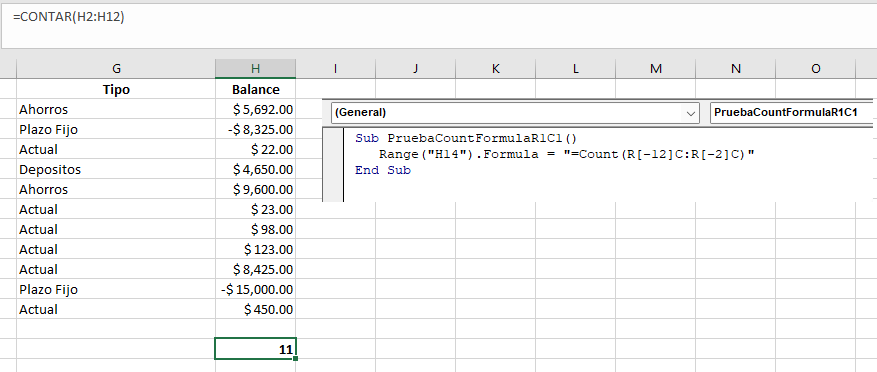Open the (General) object dropdown

pos(515,112)
